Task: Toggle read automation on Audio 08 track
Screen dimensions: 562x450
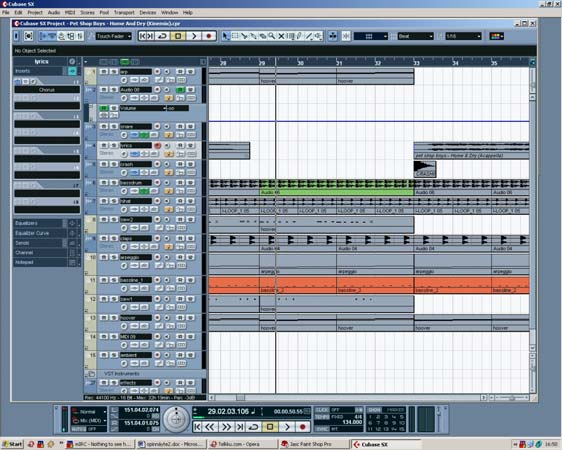Action: pos(180,90)
